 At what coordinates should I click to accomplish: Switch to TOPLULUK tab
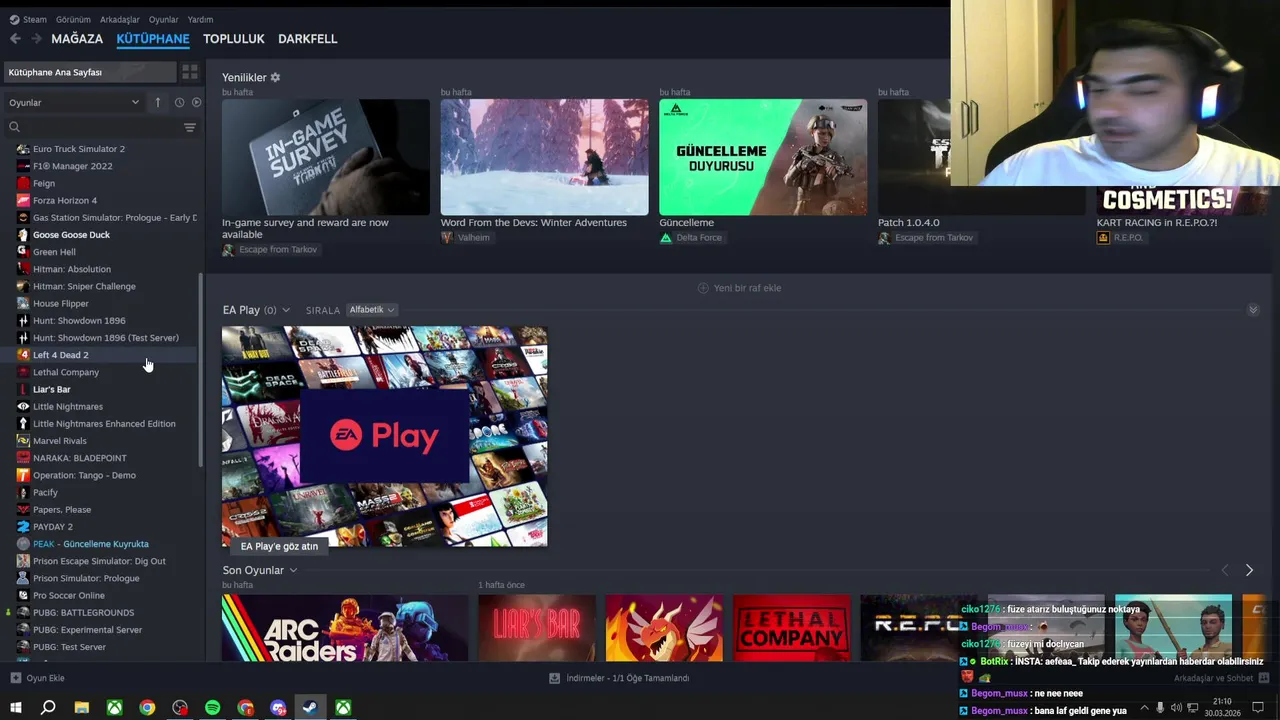coord(234,38)
